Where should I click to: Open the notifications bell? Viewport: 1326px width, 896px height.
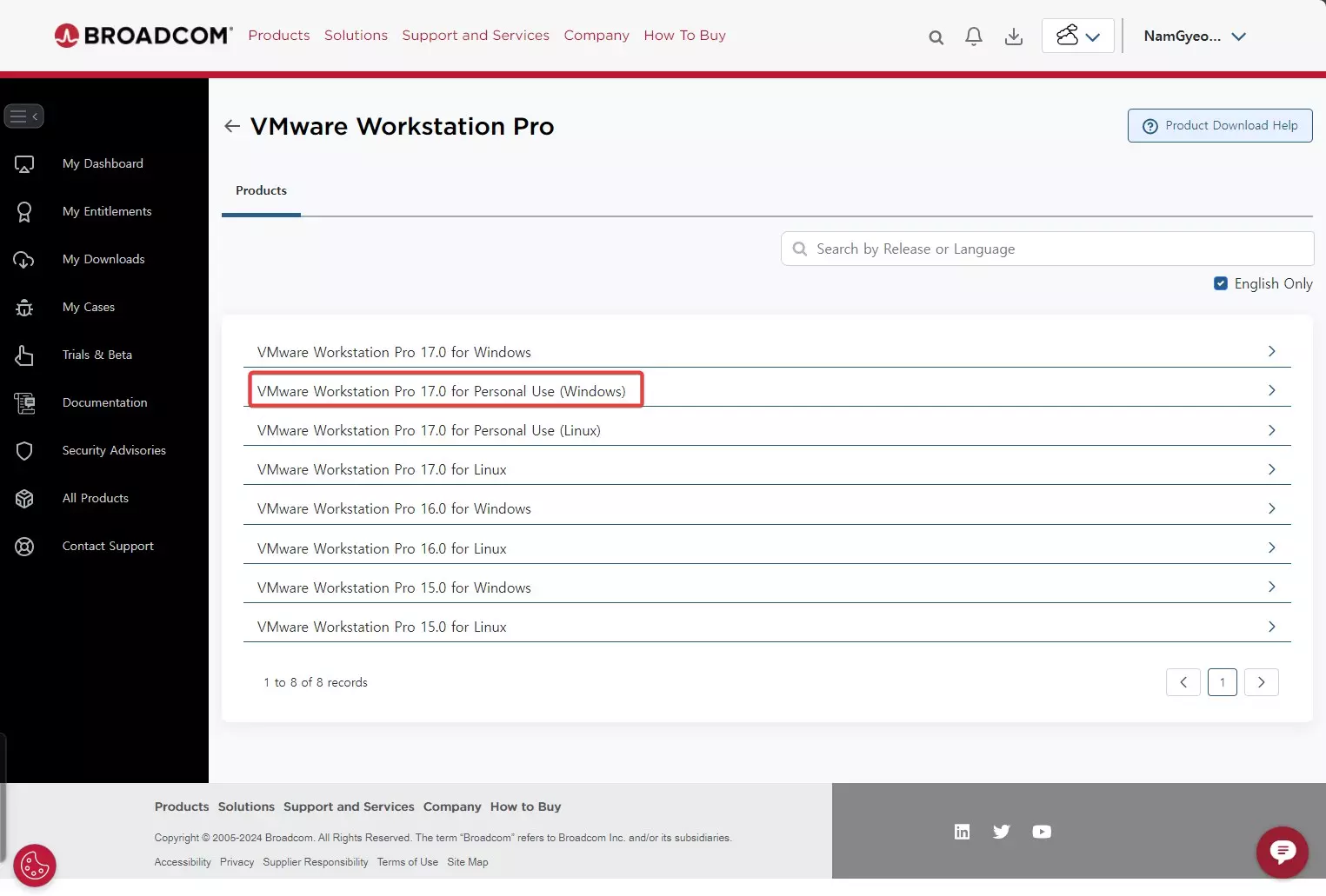[x=973, y=36]
